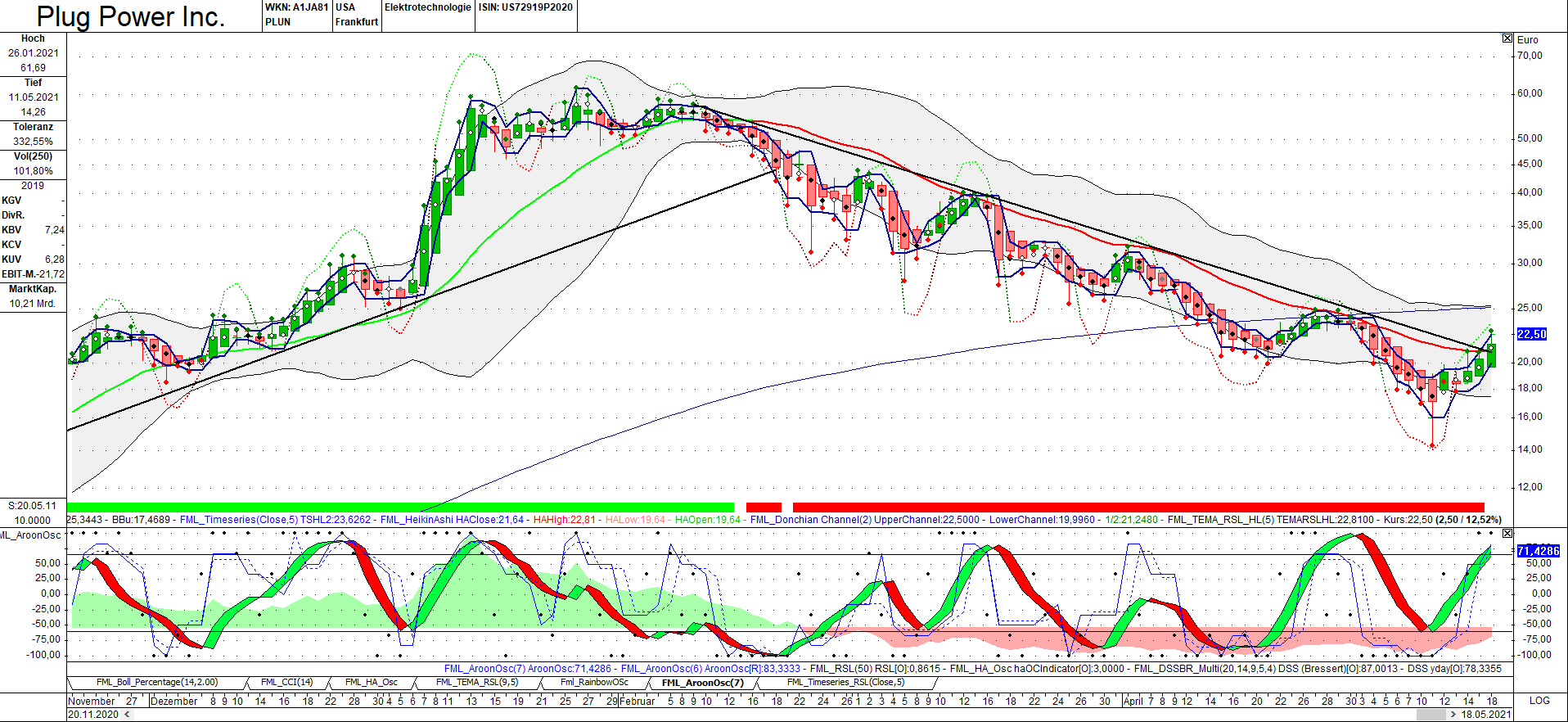Image resolution: width=1568 pixels, height=722 pixels.
Task: Click the KUV value 6,28
Action: [x=54, y=259]
